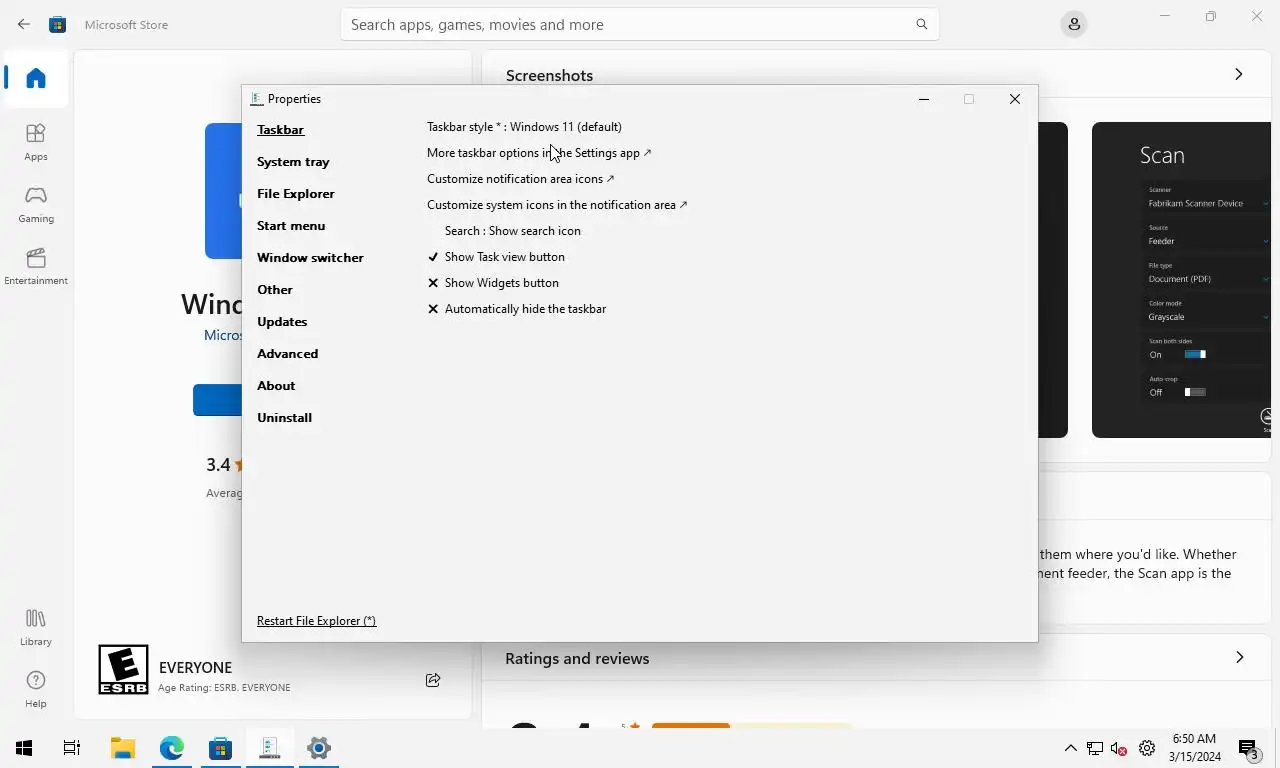Show hidden tray icons chevron
Screen dimensions: 1280x768
[x=1070, y=748]
